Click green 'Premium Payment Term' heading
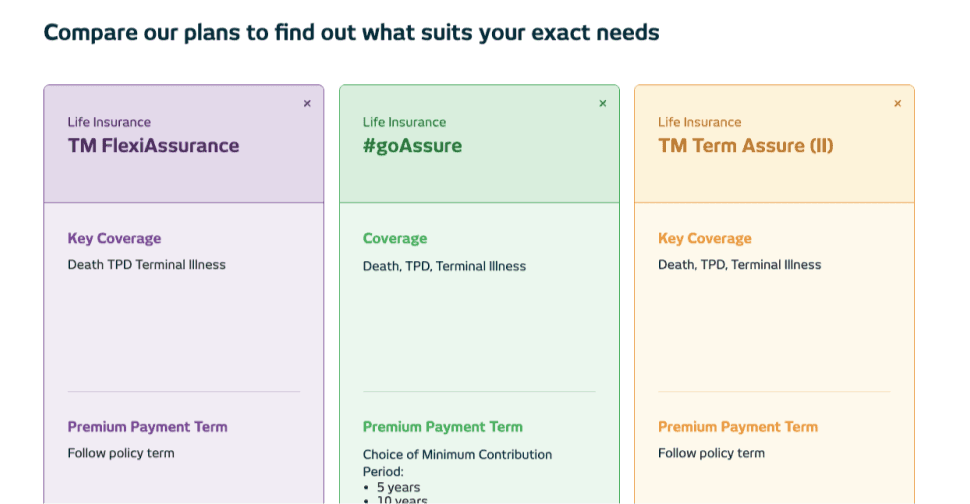 point(442,427)
